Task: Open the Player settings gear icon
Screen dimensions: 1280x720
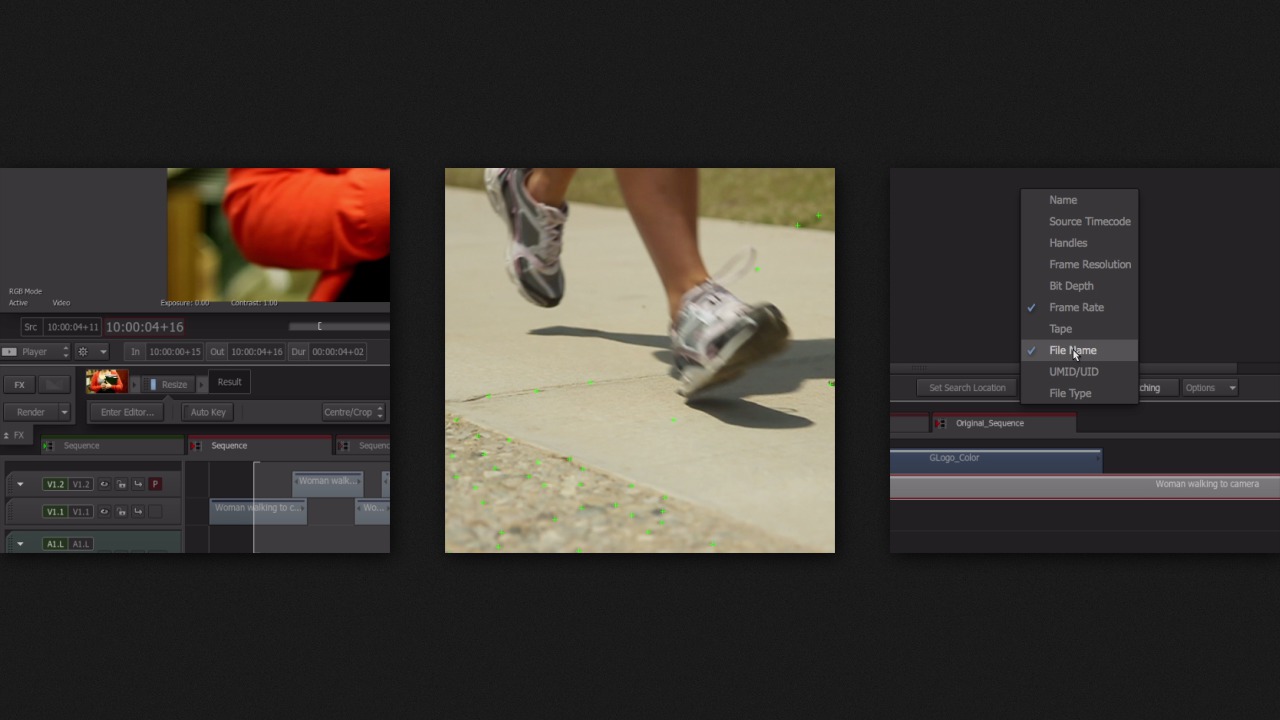Action: click(x=84, y=351)
